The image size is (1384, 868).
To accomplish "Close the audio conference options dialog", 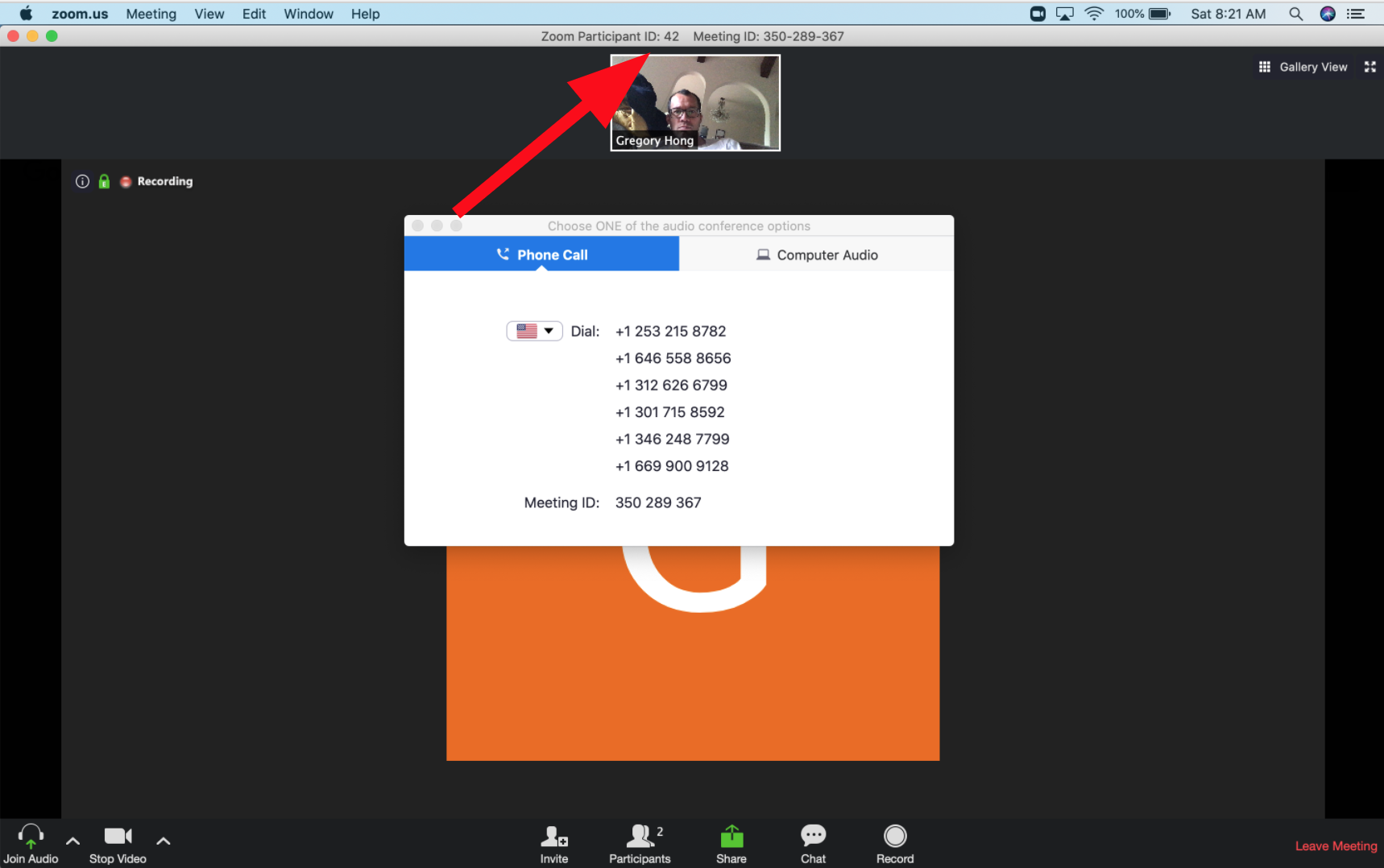I will (x=417, y=225).
